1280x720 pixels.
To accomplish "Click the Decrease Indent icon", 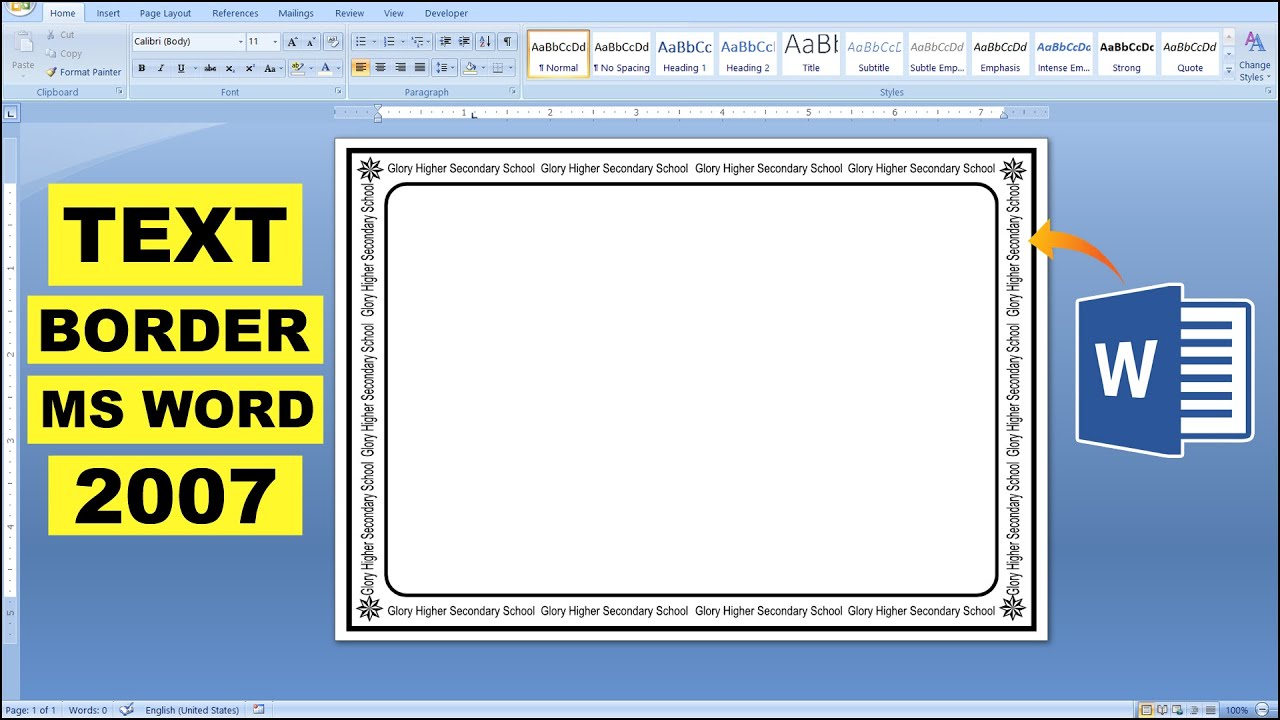I will 445,42.
